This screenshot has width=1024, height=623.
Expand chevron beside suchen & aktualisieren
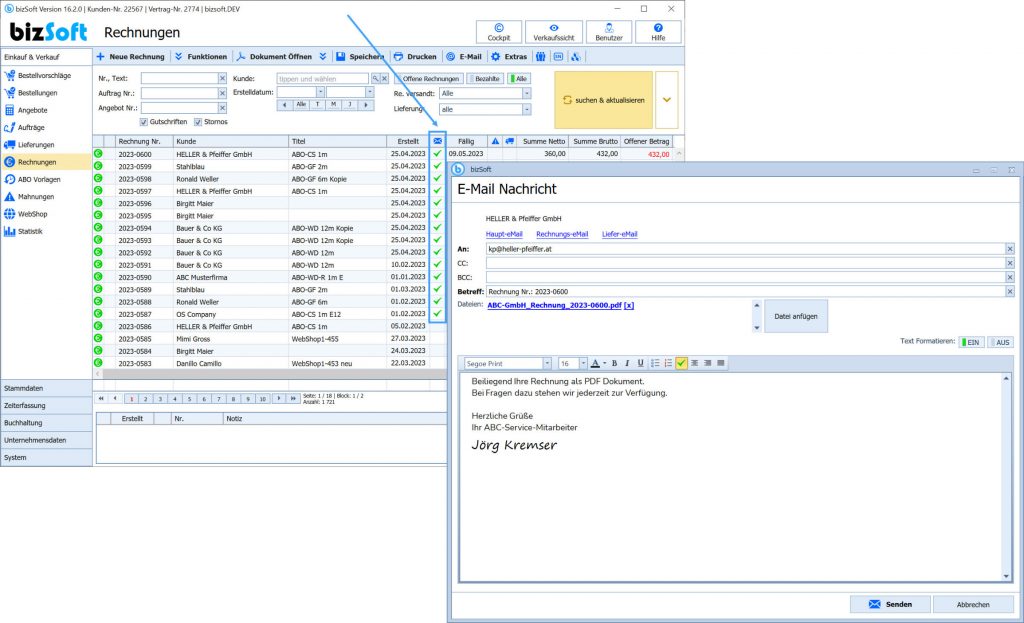pyautogui.click(x=667, y=100)
